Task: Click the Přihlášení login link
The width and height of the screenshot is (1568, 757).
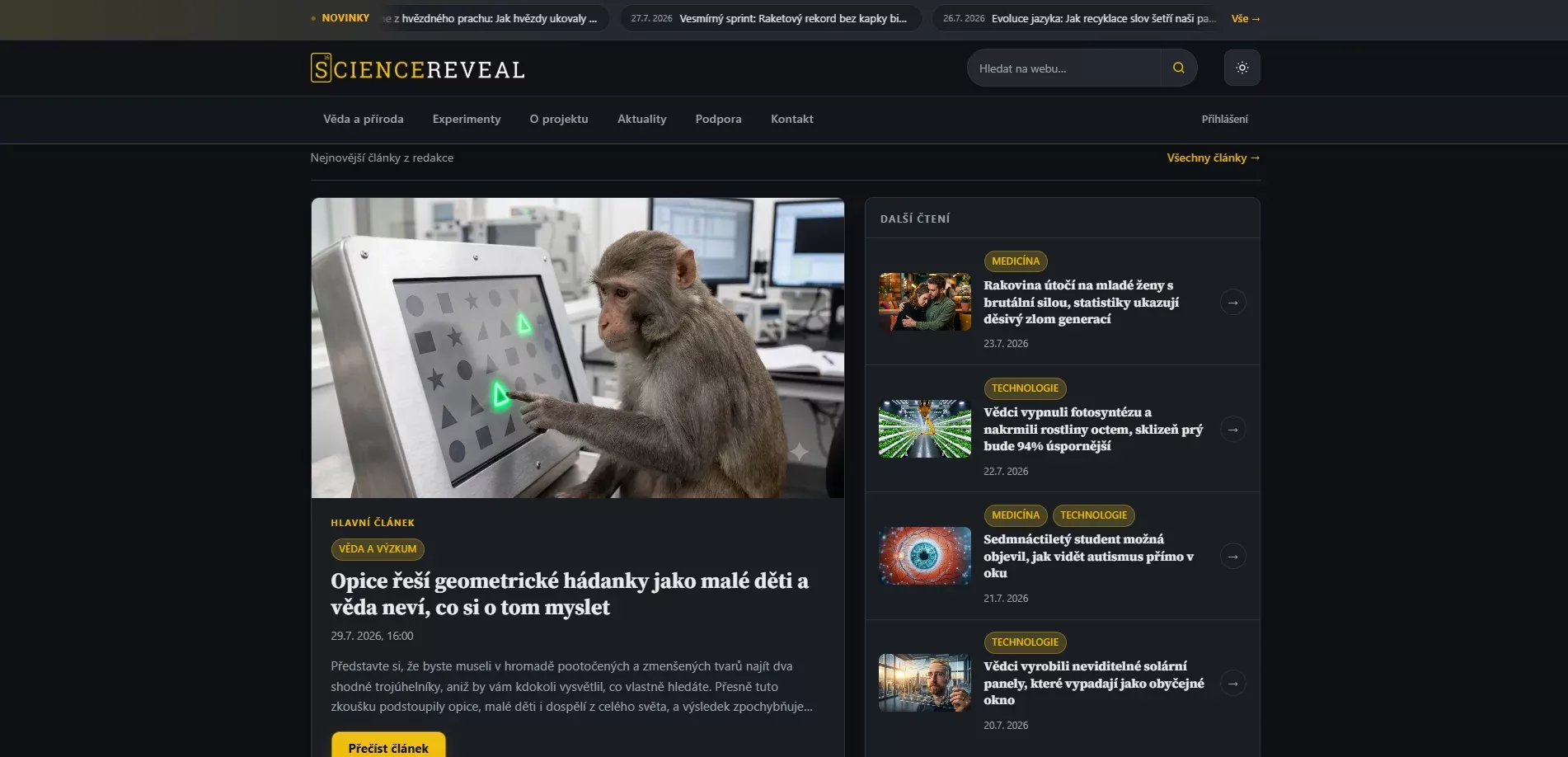Action: 1224,120
